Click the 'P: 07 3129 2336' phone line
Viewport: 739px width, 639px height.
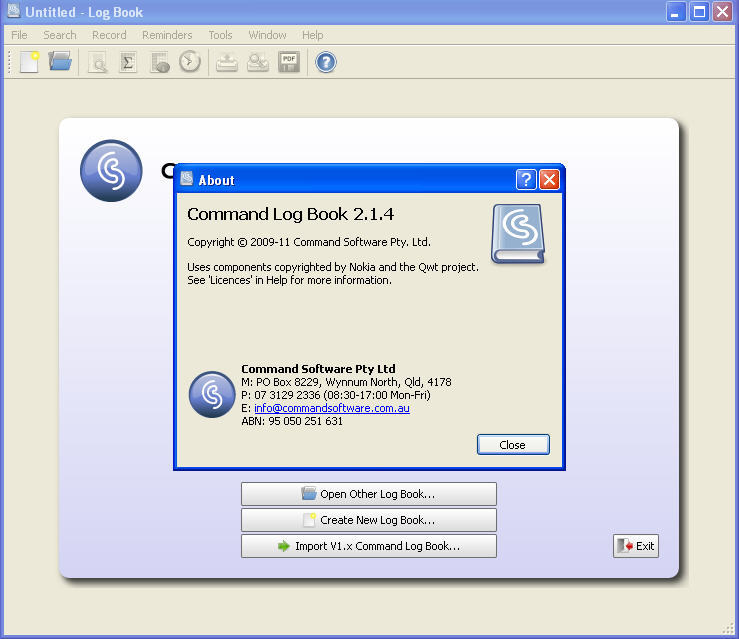coord(336,395)
